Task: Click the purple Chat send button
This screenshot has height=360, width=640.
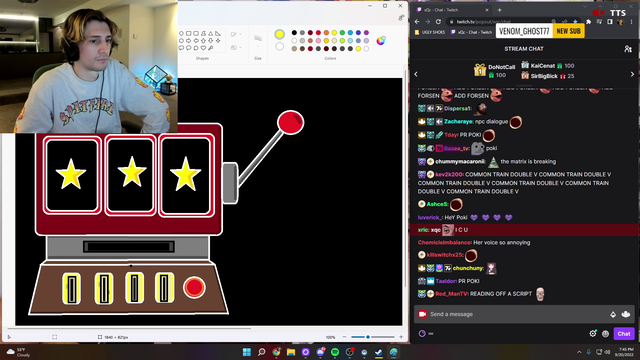Action: click(x=624, y=333)
